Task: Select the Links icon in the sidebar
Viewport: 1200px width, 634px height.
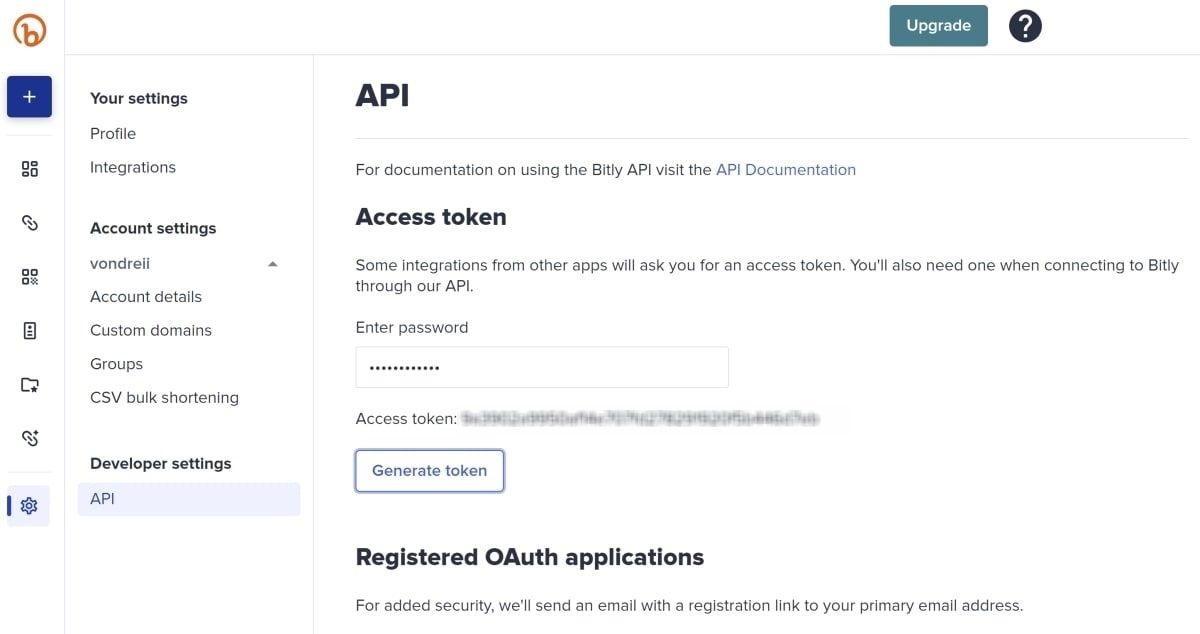Action: pos(29,222)
